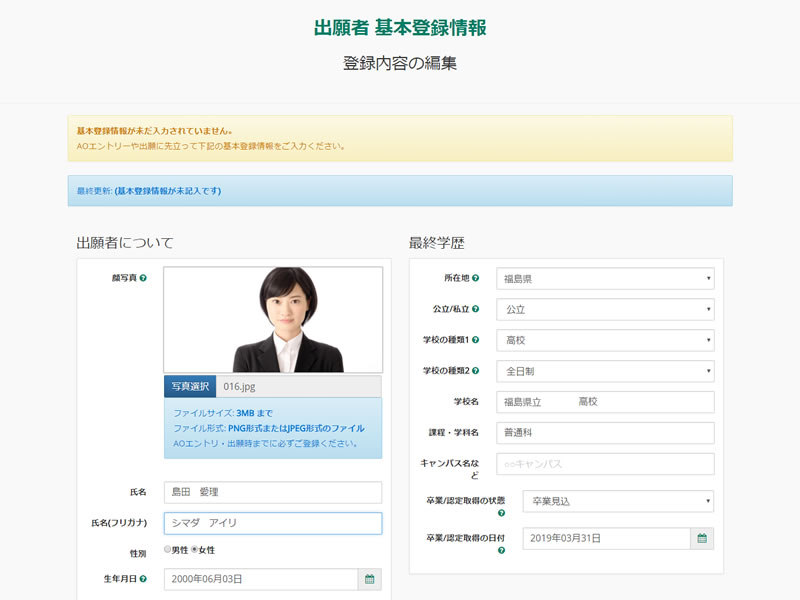Select 女性 radio button
800x600 pixels.
pos(194,550)
